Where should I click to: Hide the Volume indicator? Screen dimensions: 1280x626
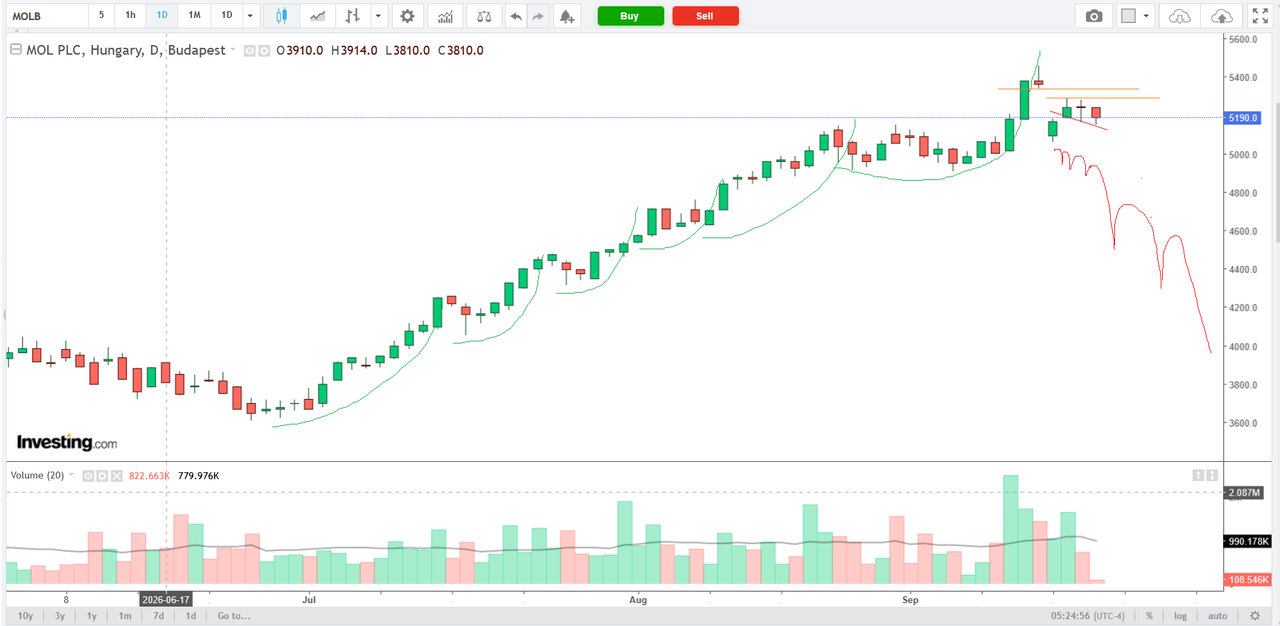click(88, 476)
